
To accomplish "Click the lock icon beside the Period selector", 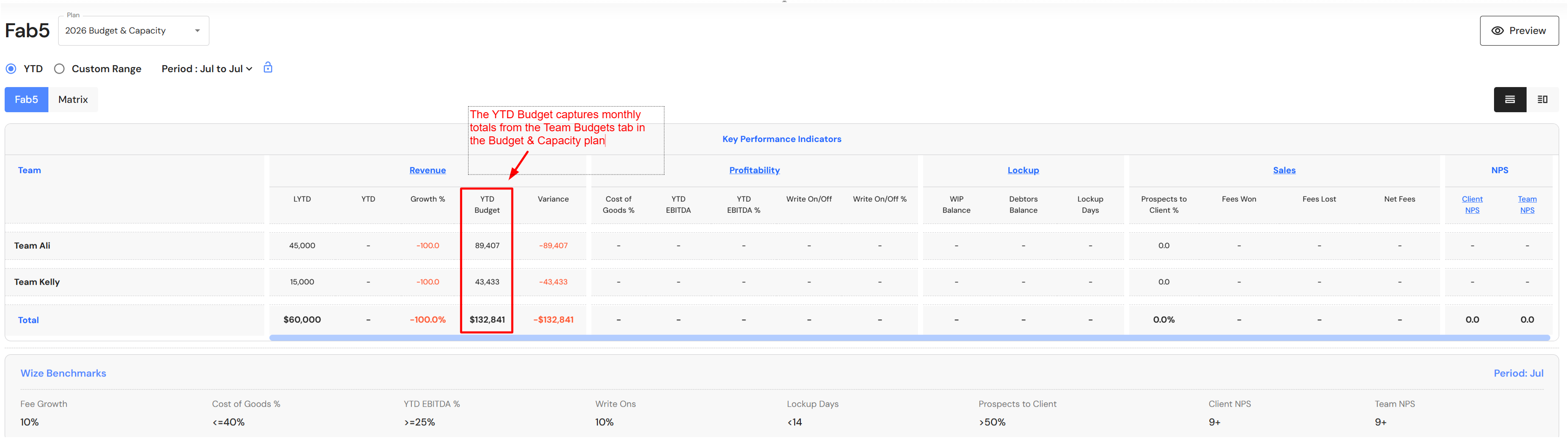I will click(x=268, y=67).
